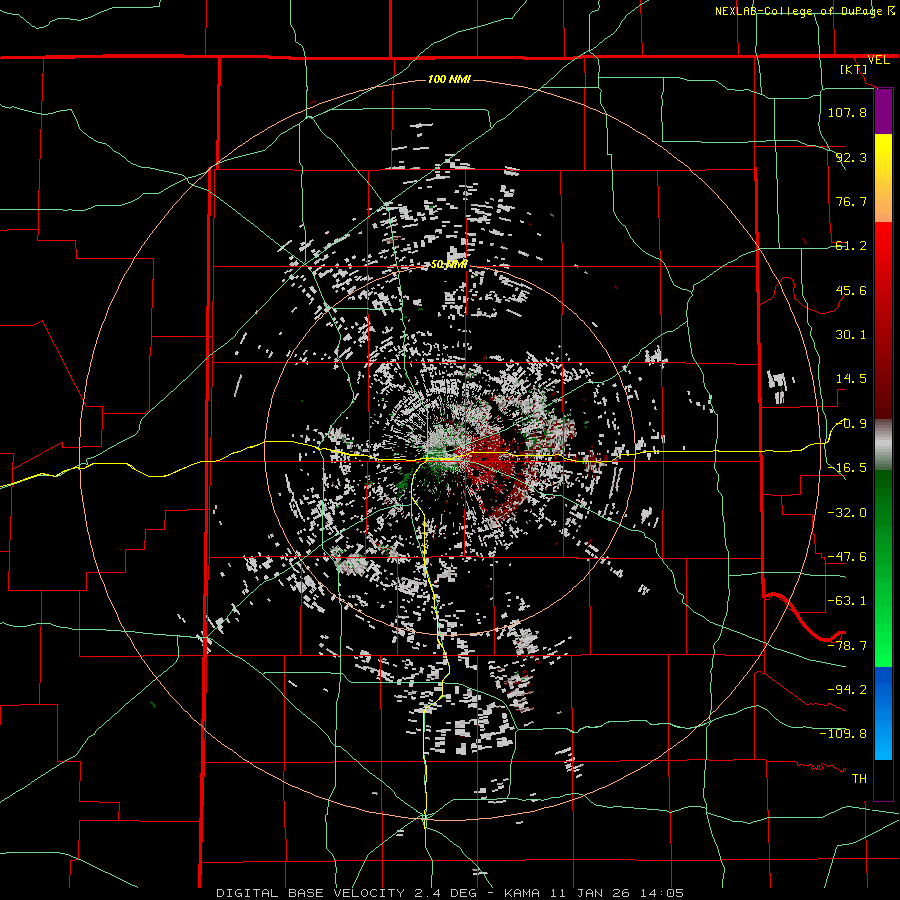The image size is (900, 900).
Task: Select the 107.8 scale value
Action: point(847,112)
